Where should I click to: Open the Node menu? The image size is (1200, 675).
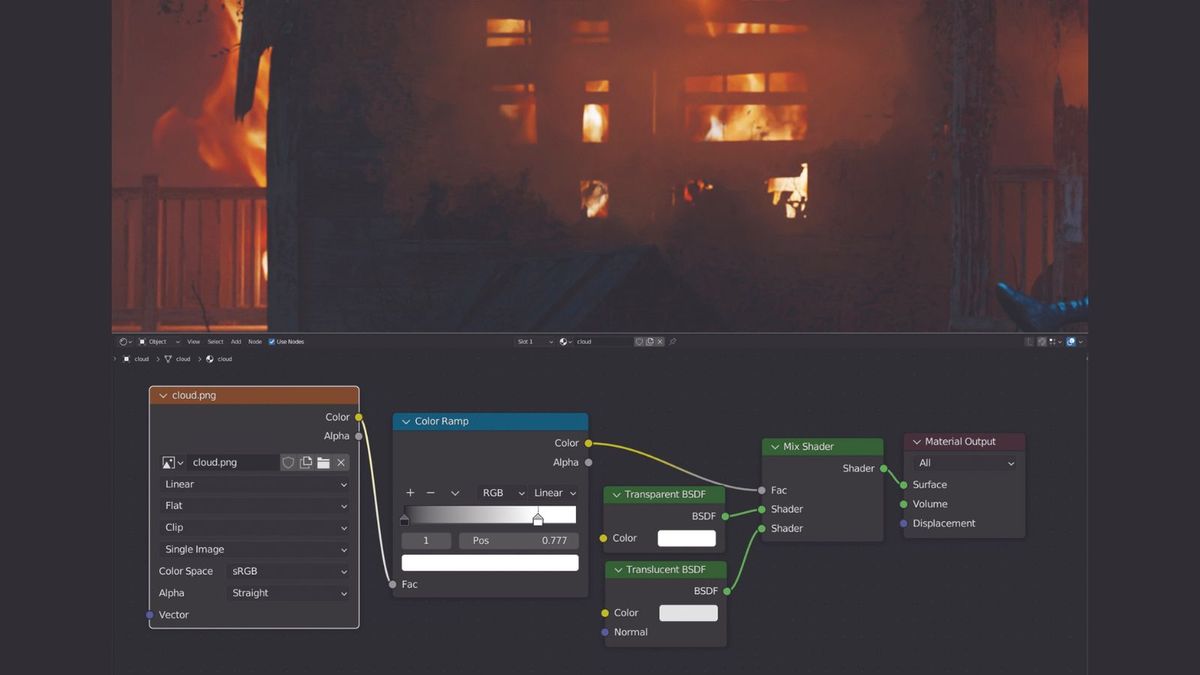click(x=253, y=341)
